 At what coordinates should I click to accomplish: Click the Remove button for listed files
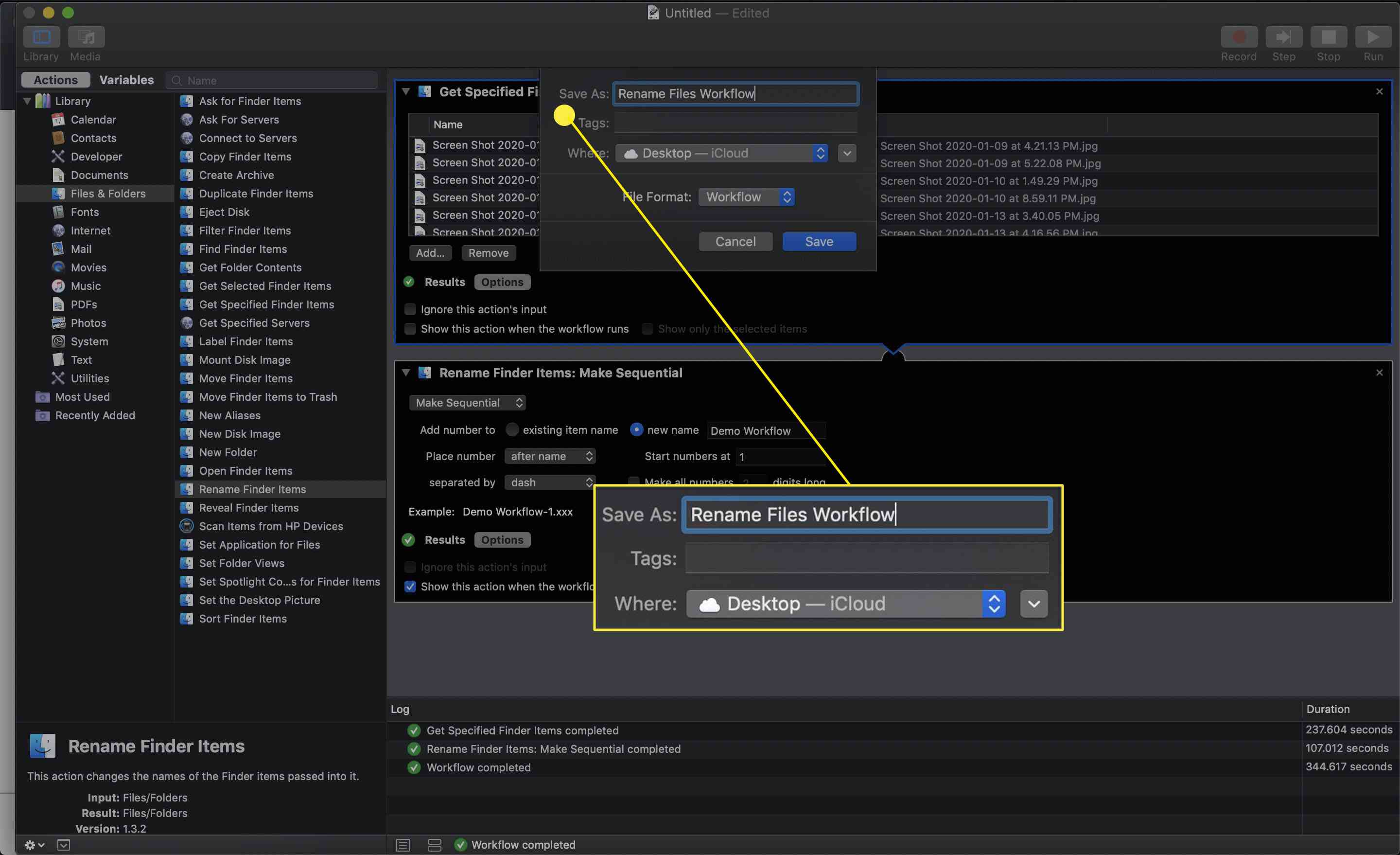[x=488, y=253]
